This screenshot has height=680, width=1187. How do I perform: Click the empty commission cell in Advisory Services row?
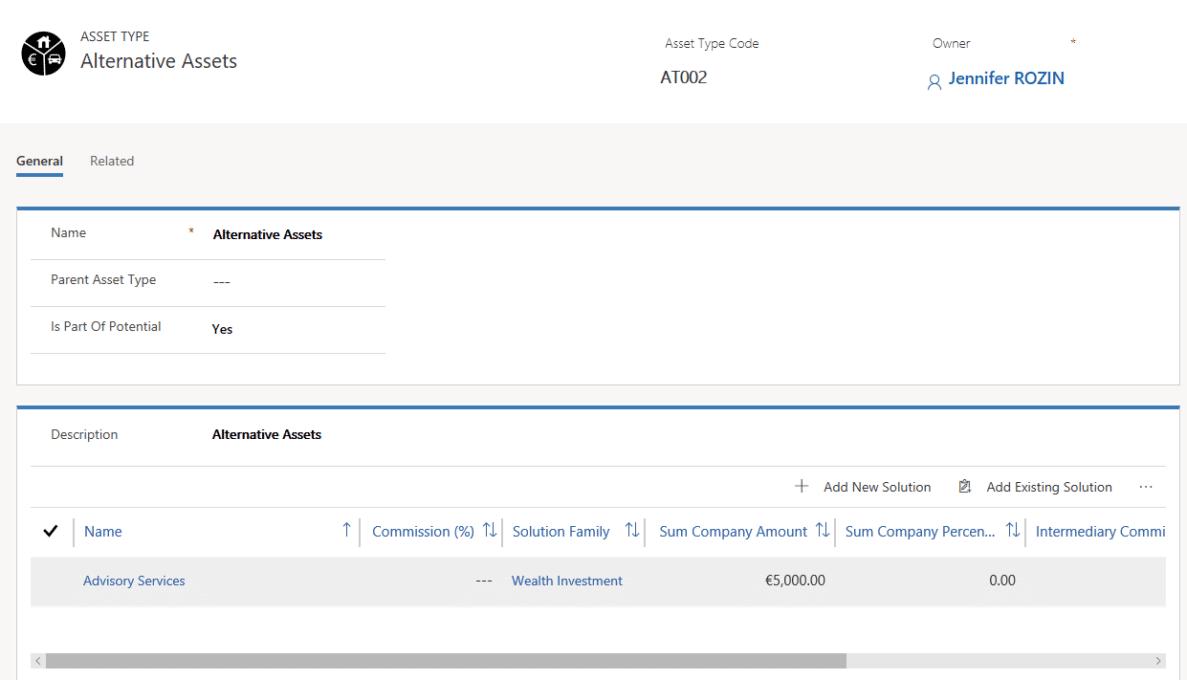pyautogui.click(x=484, y=581)
